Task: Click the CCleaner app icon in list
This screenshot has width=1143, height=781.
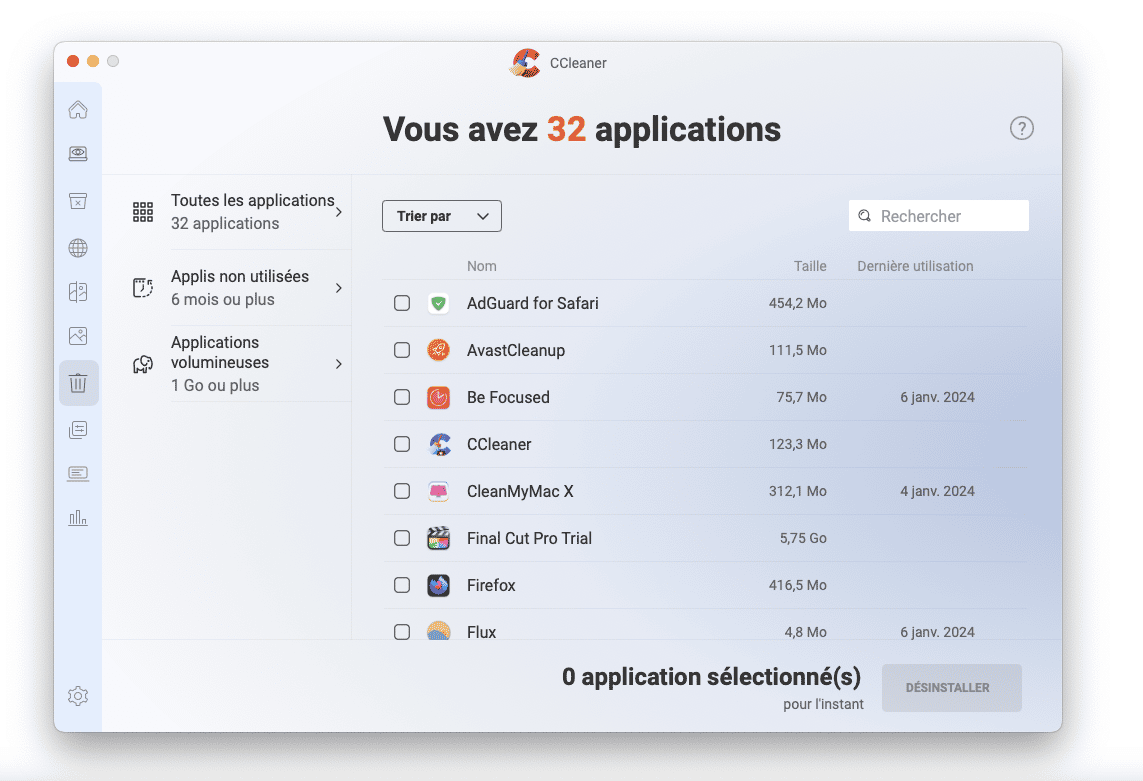Action: pos(440,444)
